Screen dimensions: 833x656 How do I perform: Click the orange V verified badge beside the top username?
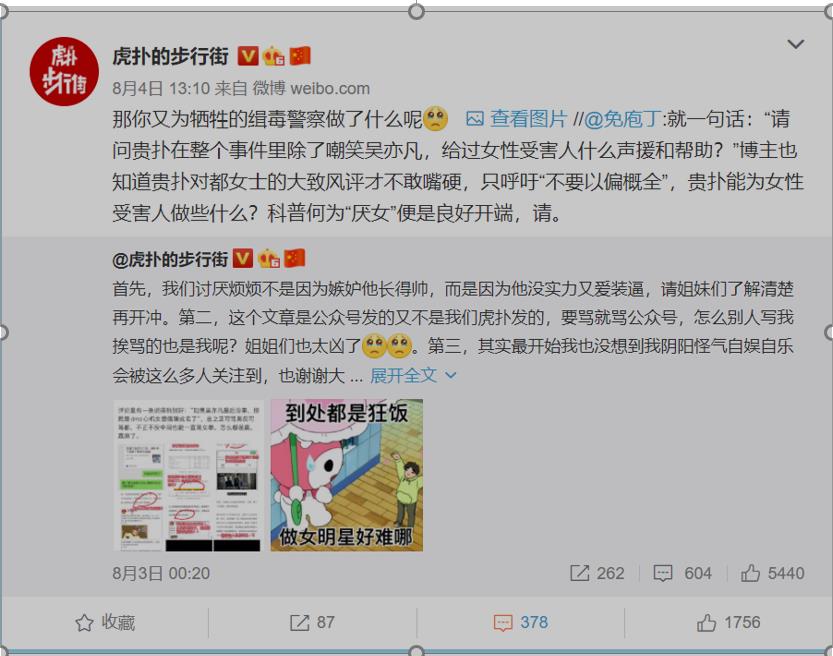point(248,56)
